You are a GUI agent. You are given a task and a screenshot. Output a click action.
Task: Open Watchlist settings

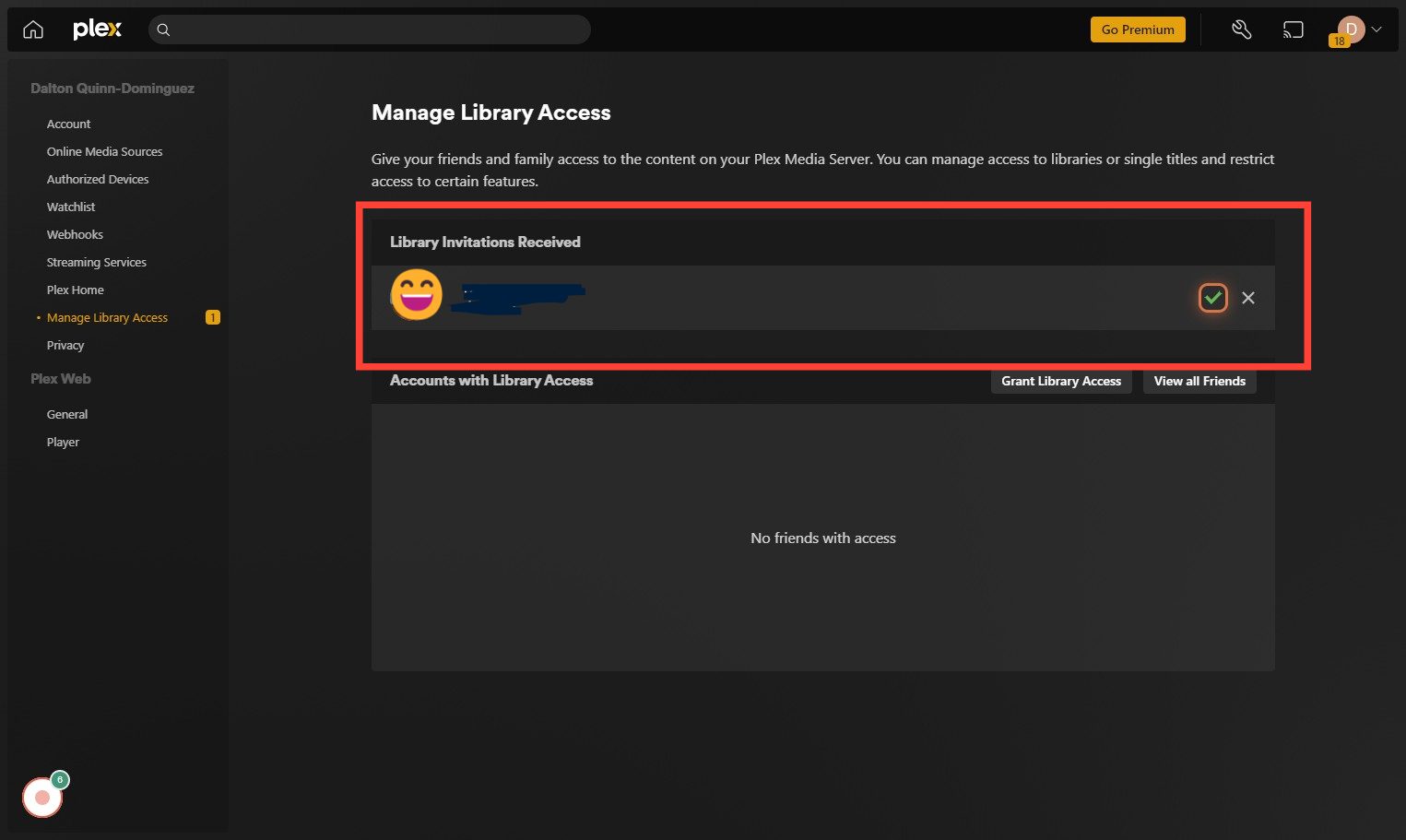71,207
